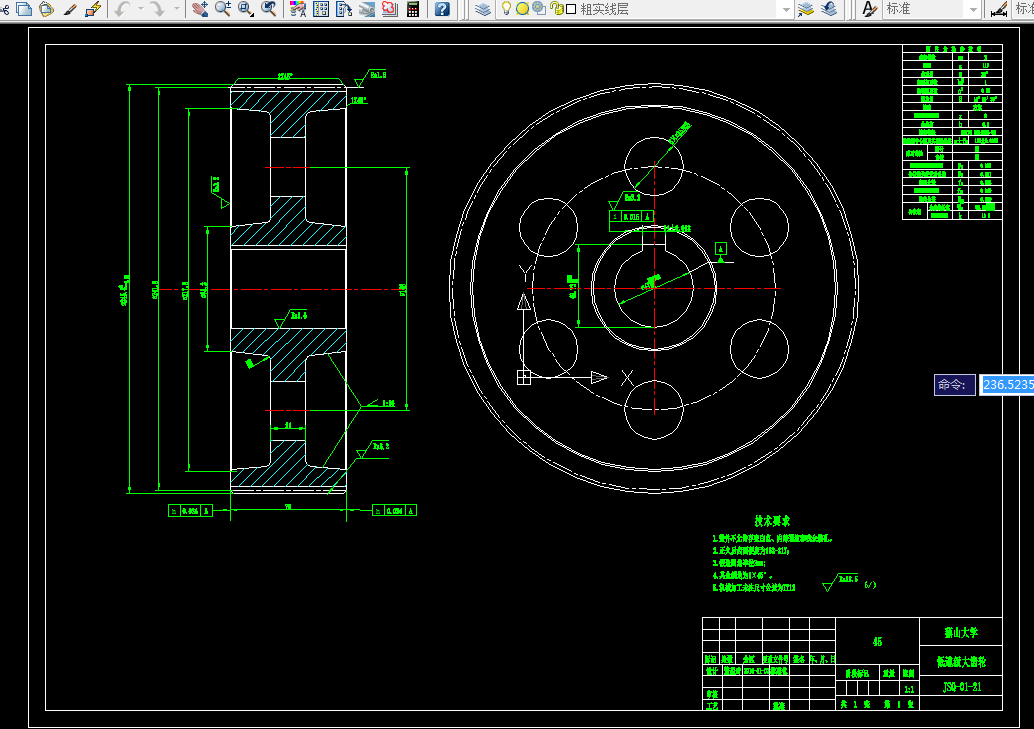Expand the Redo history dropdown arrow
Image resolution: width=1034 pixels, height=729 pixels.
point(176,9)
